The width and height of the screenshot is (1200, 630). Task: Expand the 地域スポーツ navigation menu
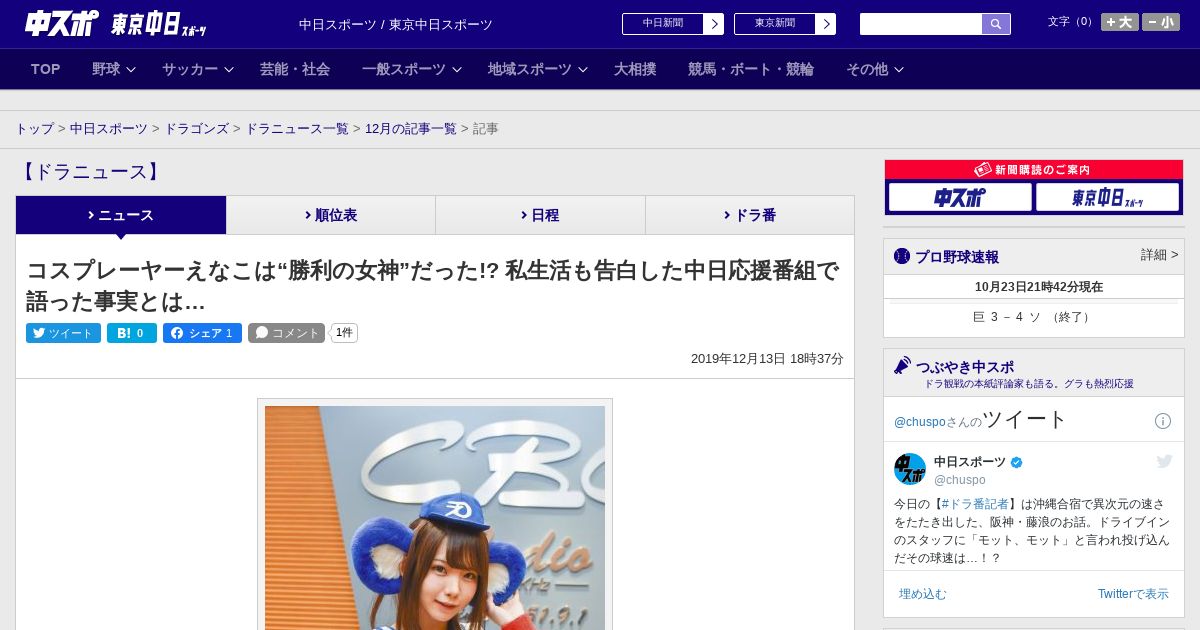(538, 69)
